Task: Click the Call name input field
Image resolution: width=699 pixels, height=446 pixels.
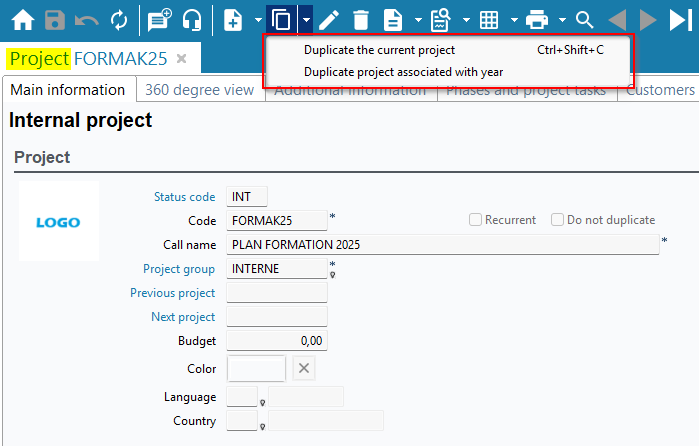Action: [x=443, y=244]
